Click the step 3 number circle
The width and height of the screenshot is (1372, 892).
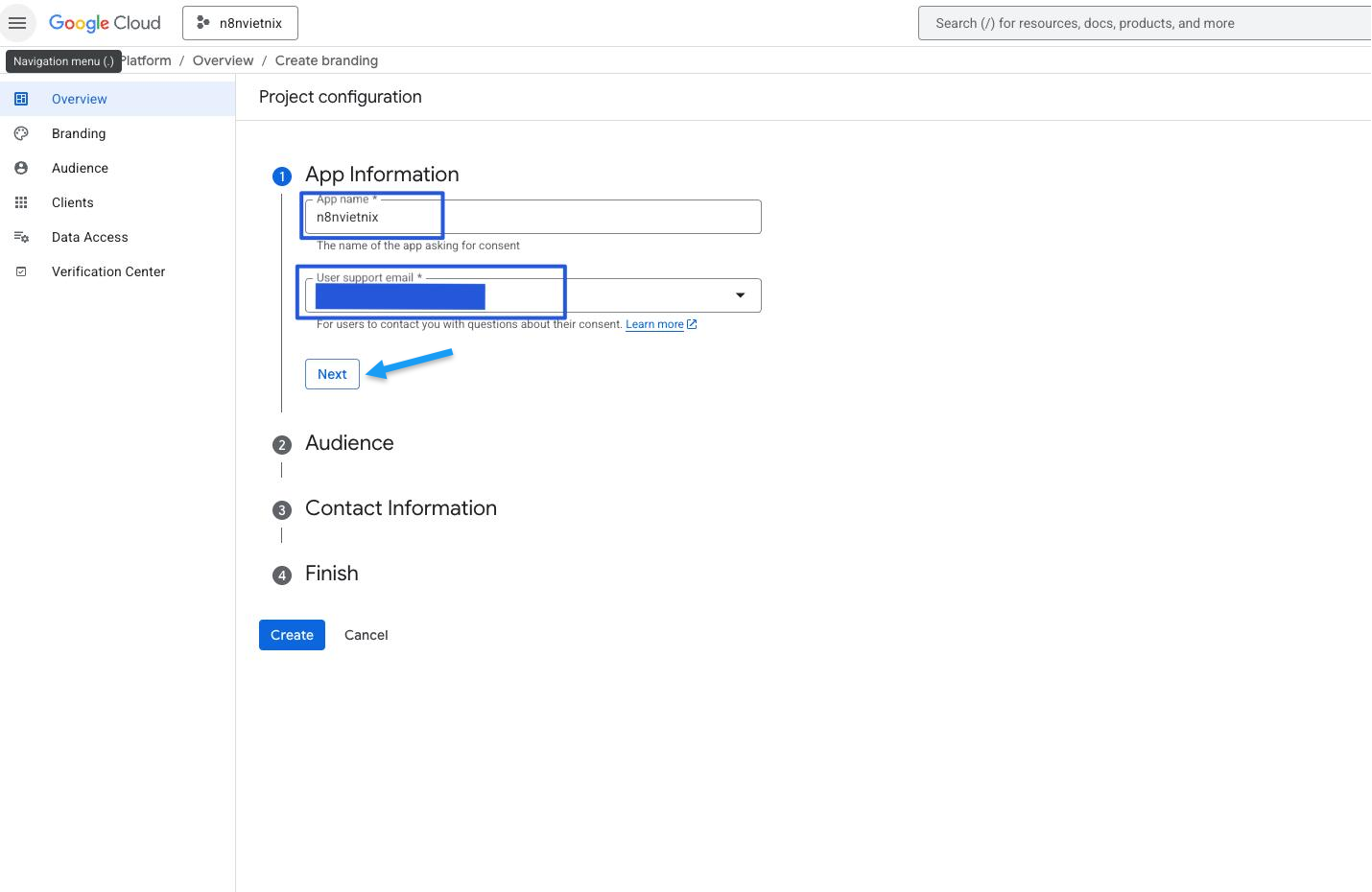[282, 510]
